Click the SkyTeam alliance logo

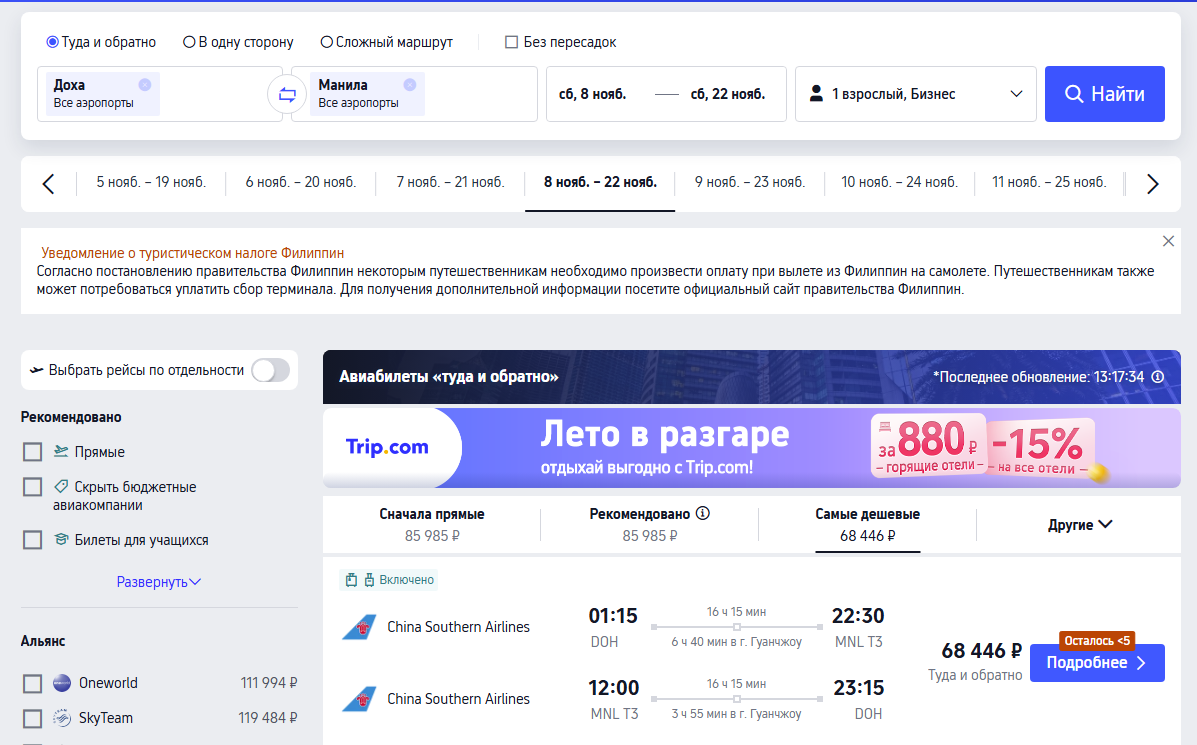pos(62,718)
